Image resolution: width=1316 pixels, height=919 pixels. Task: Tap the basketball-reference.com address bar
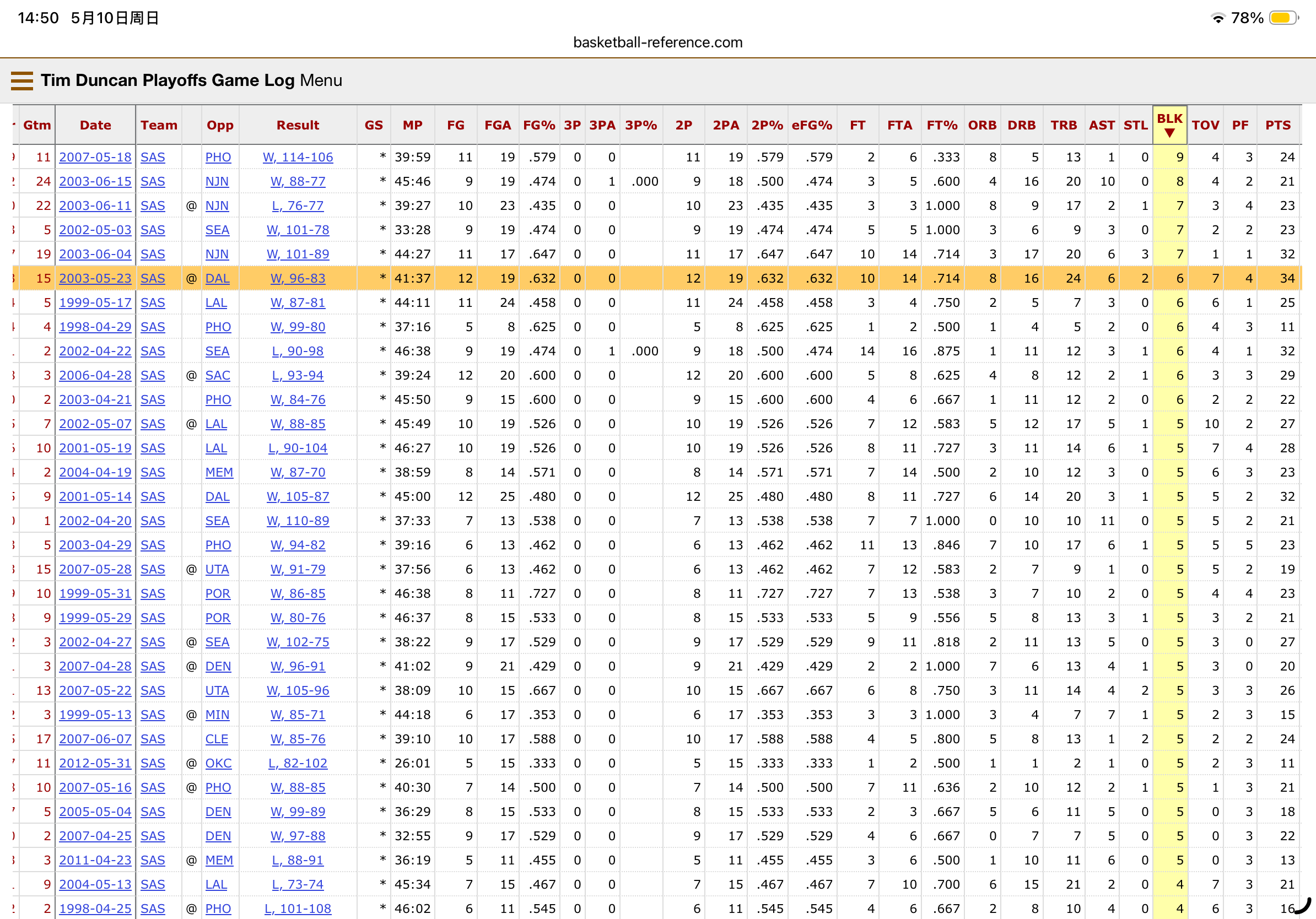coord(657,42)
